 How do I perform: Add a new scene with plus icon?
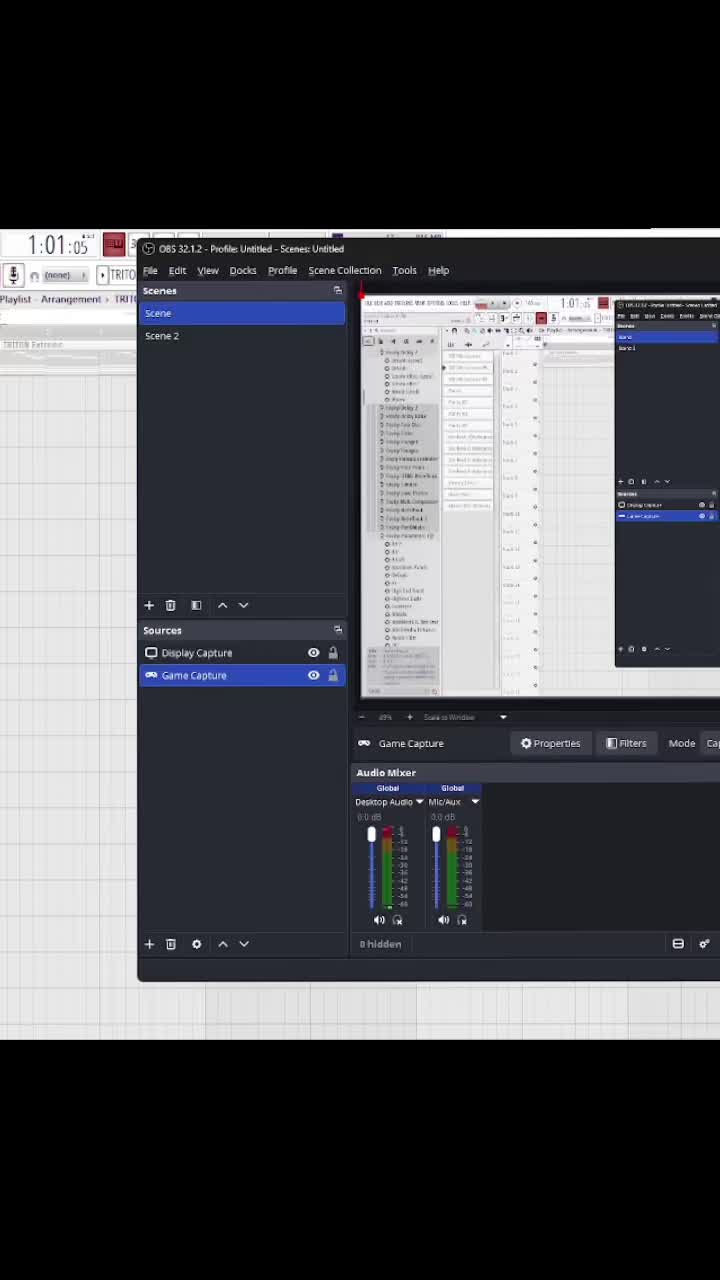point(149,605)
